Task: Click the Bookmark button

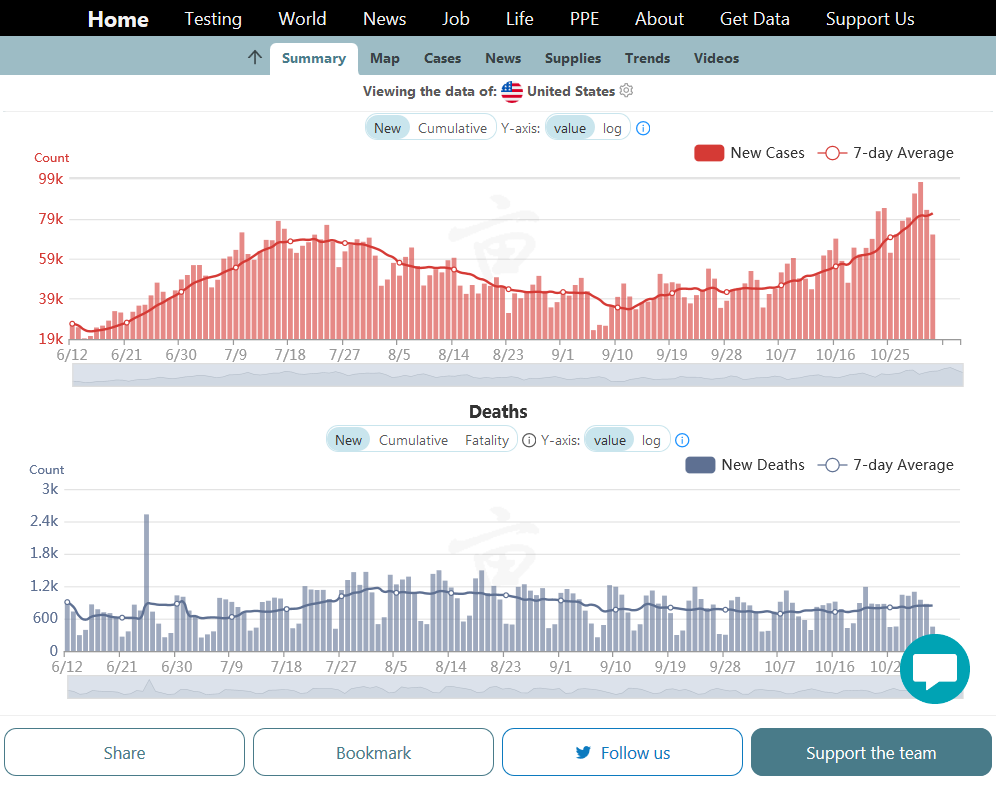Action: (373, 753)
